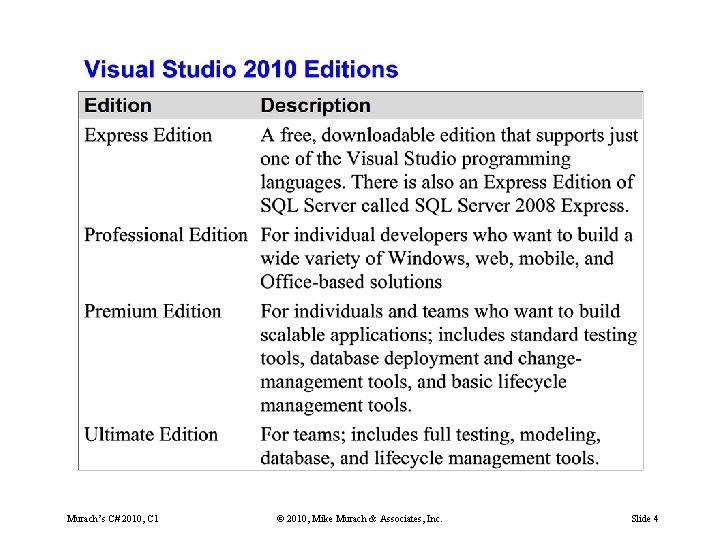Screen dimensions: 720x540
Task: Click the description starting 'For individual developers'
Action: pyautogui.click(x=446, y=259)
